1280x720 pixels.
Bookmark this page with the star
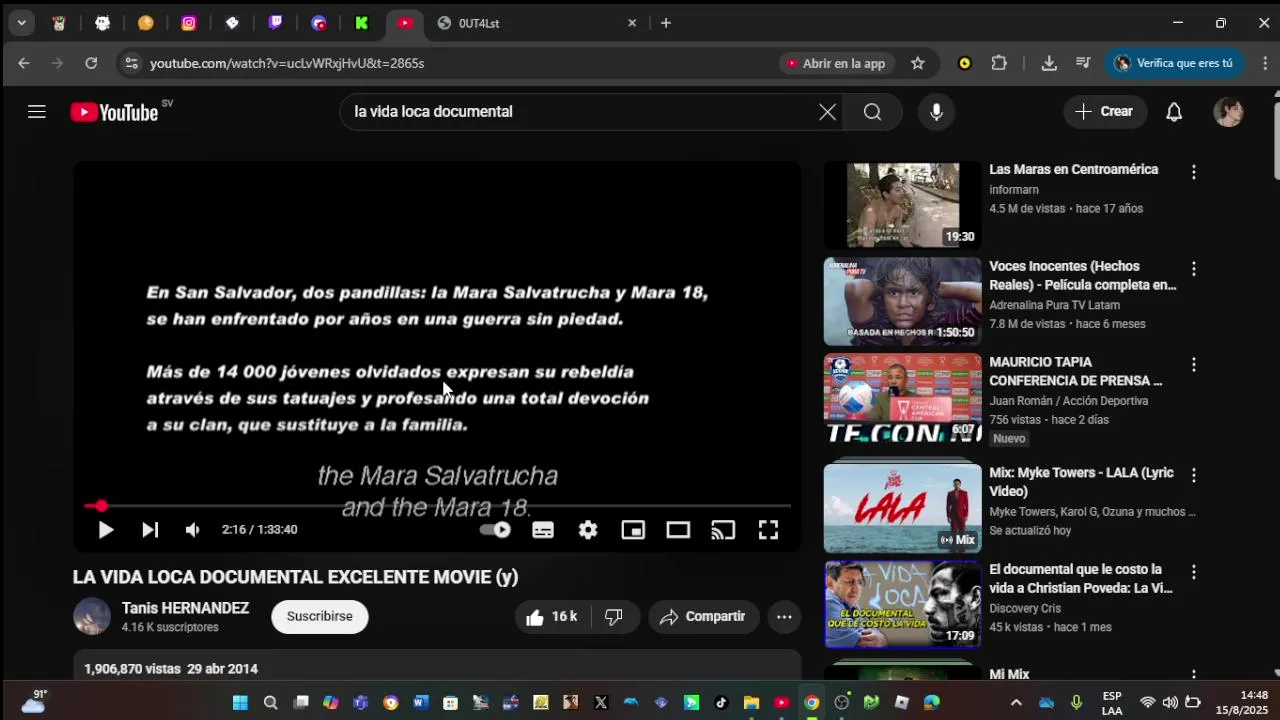coord(918,63)
